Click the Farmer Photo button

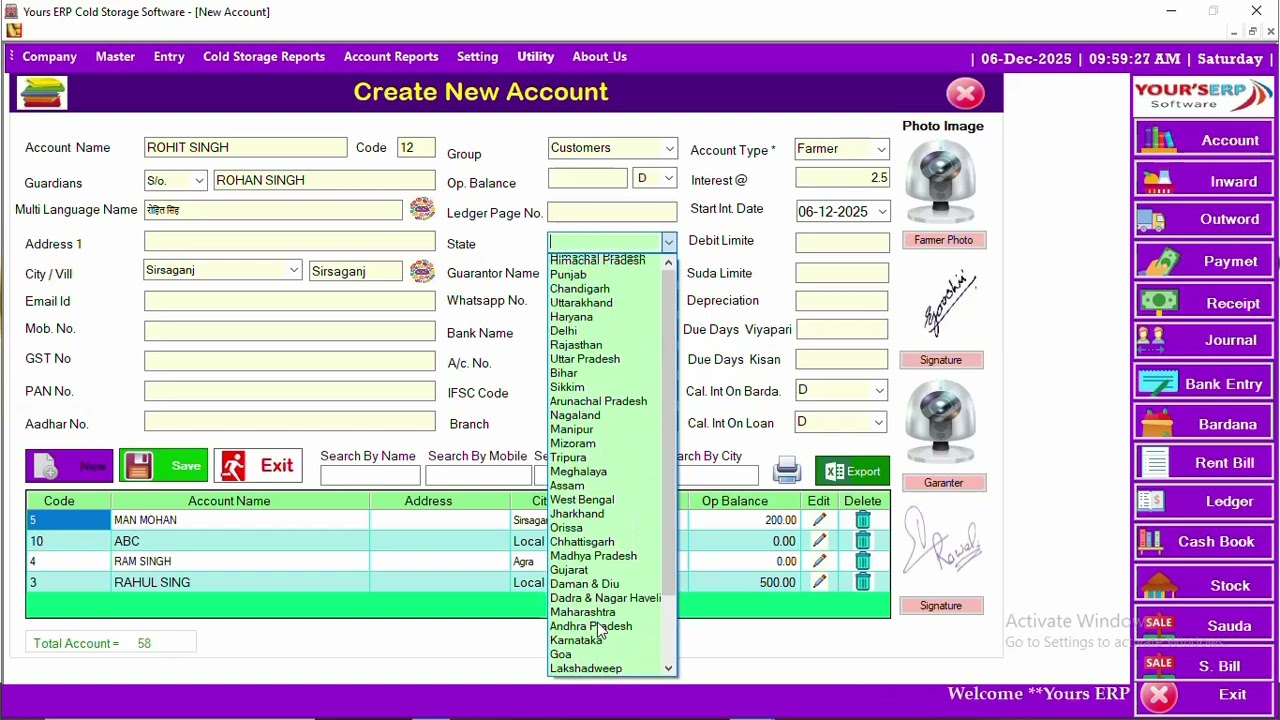point(943,240)
